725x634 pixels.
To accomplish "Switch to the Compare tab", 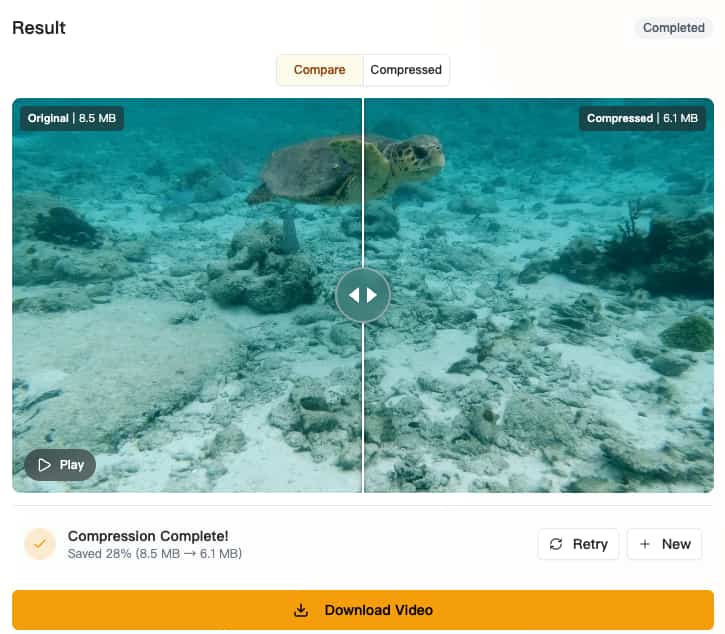I will click(x=319, y=70).
